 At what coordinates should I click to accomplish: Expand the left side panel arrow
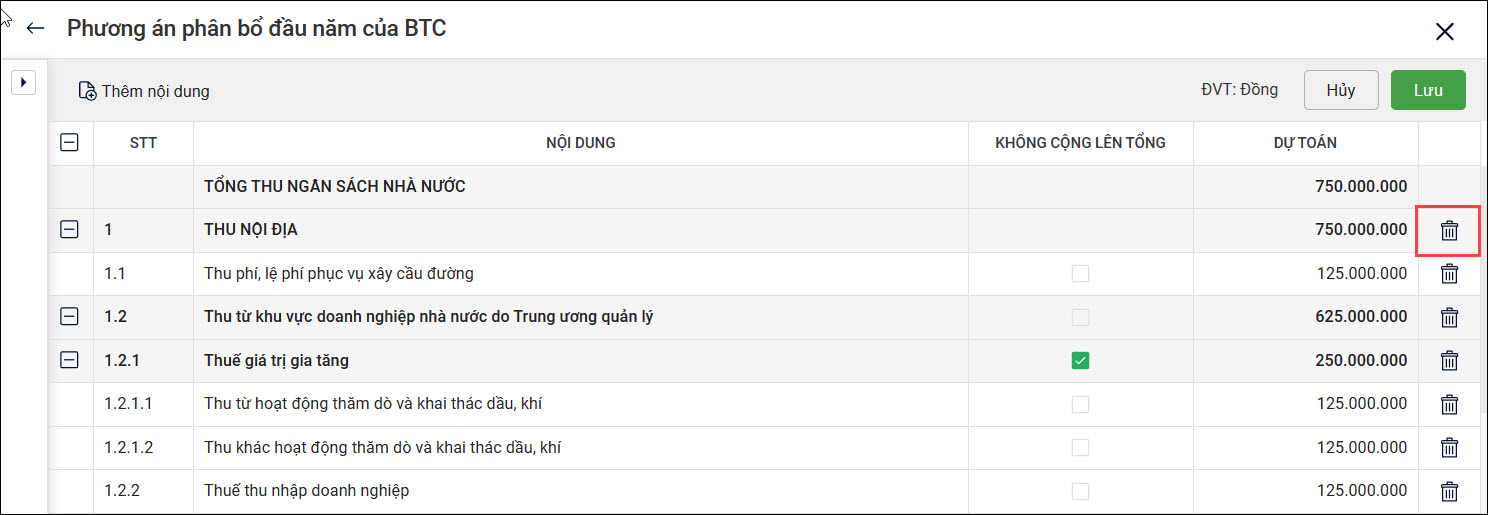(x=23, y=83)
